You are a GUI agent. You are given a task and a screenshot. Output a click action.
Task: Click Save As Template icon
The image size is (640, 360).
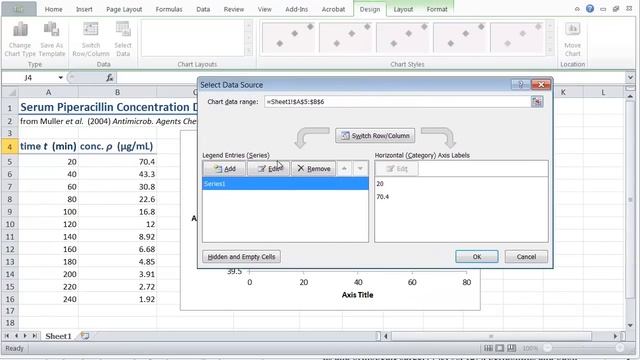point(51,31)
